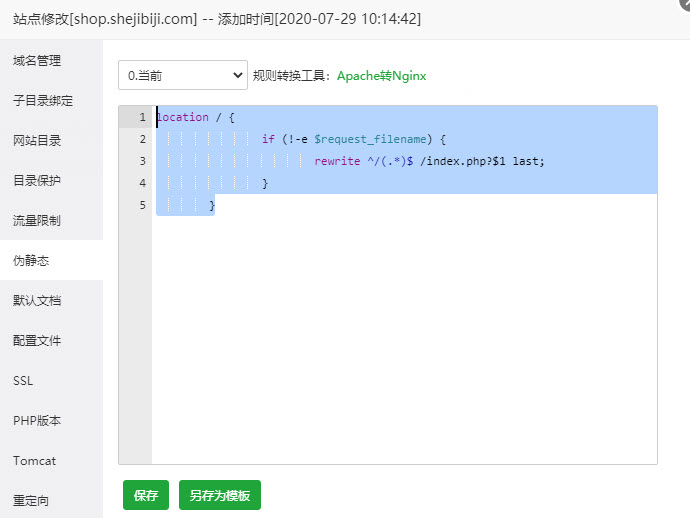The width and height of the screenshot is (690, 518).
Task: Go to 重定向 settings
Action: point(31,500)
